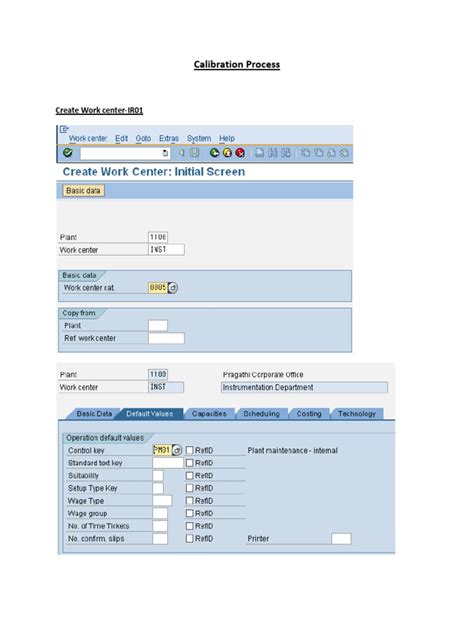Select the Default Values tab
The image size is (474, 632).
(x=150, y=414)
